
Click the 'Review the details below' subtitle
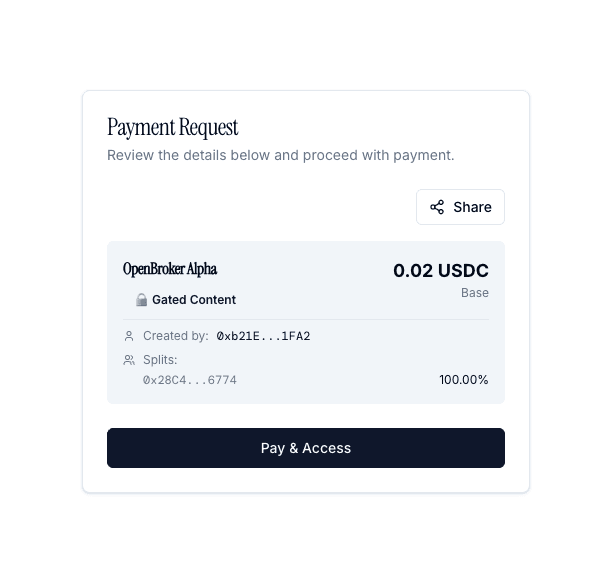click(280, 155)
